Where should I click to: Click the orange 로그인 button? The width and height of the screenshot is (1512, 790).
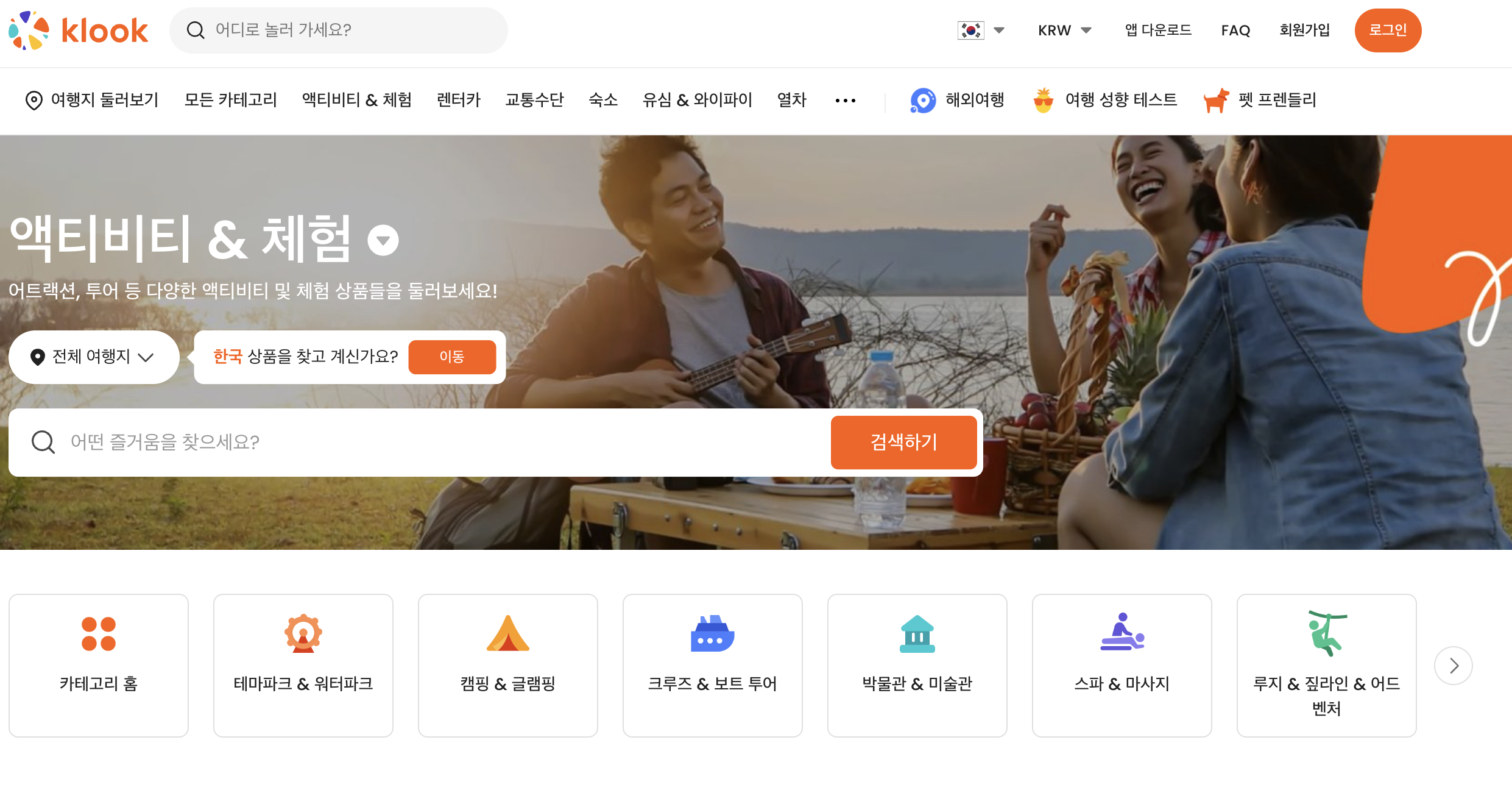[x=1387, y=30]
